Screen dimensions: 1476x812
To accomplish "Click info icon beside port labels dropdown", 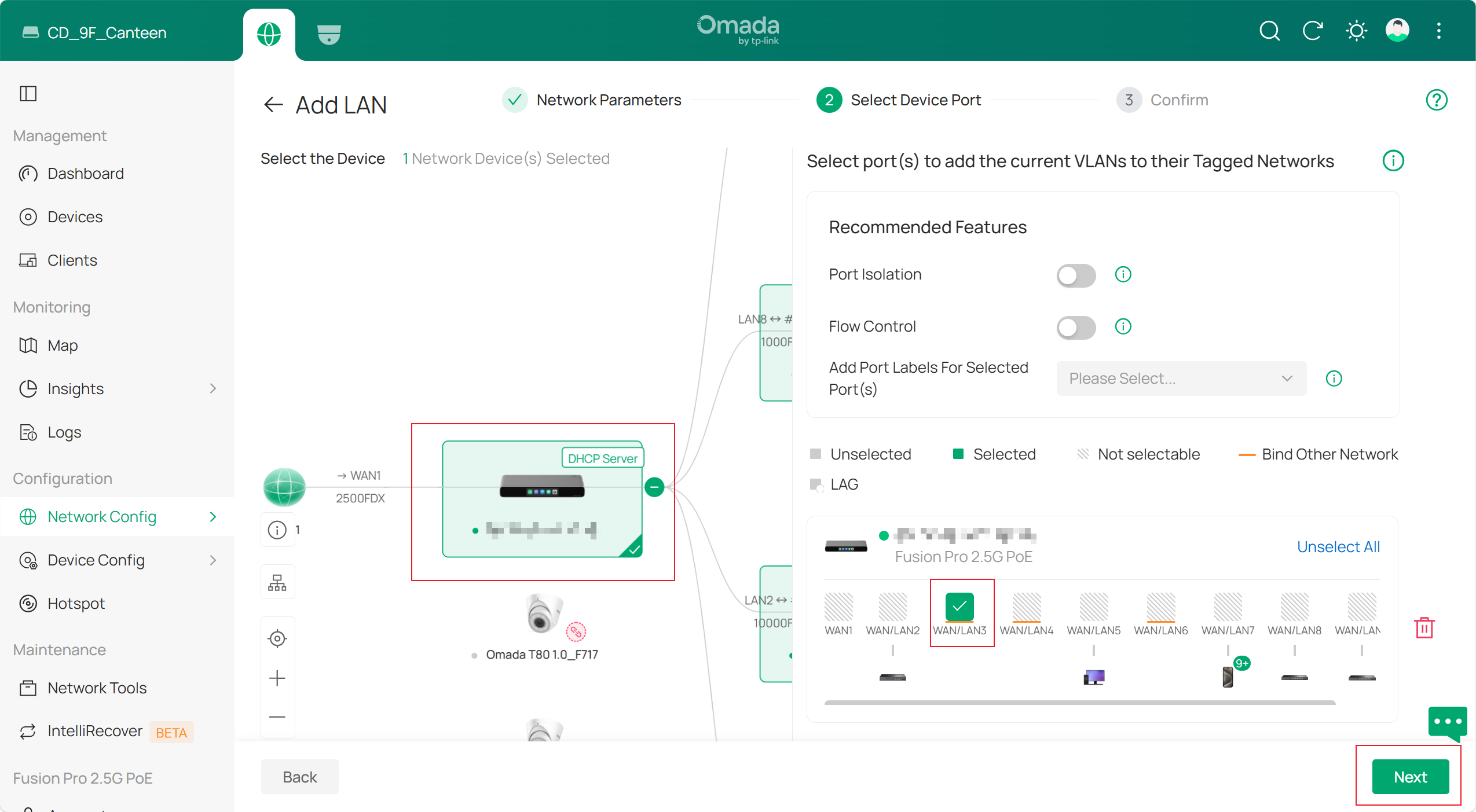I will pyautogui.click(x=1334, y=379).
